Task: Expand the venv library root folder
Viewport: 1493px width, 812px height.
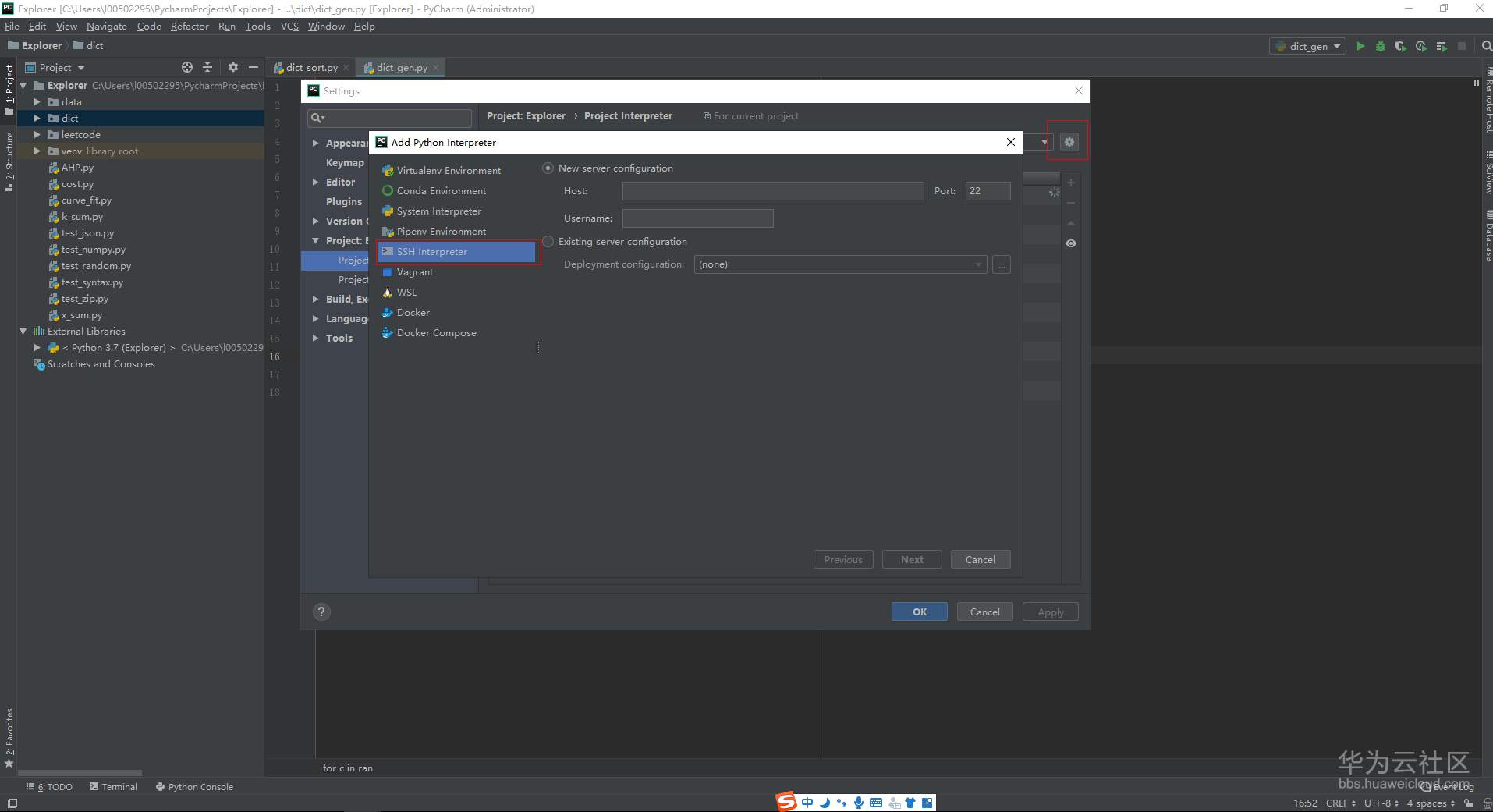Action: point(37,151)
